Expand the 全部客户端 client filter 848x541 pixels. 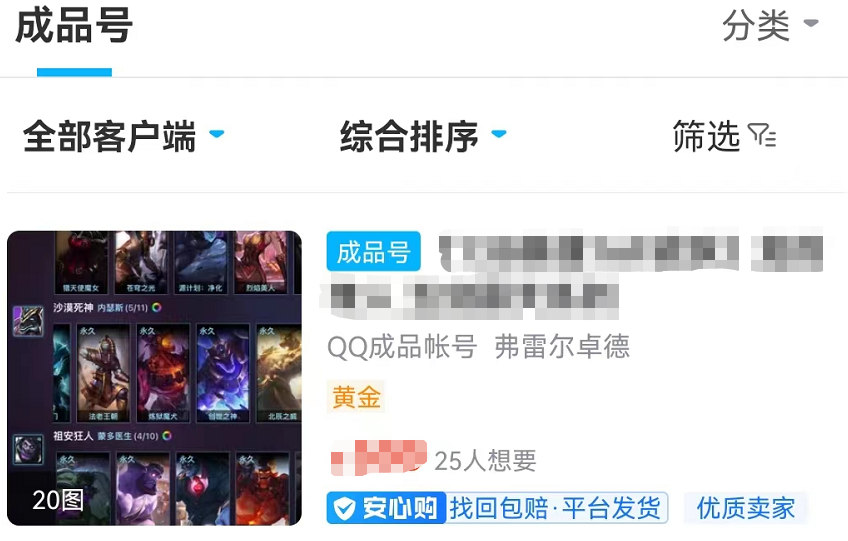[x=123, y=136]
